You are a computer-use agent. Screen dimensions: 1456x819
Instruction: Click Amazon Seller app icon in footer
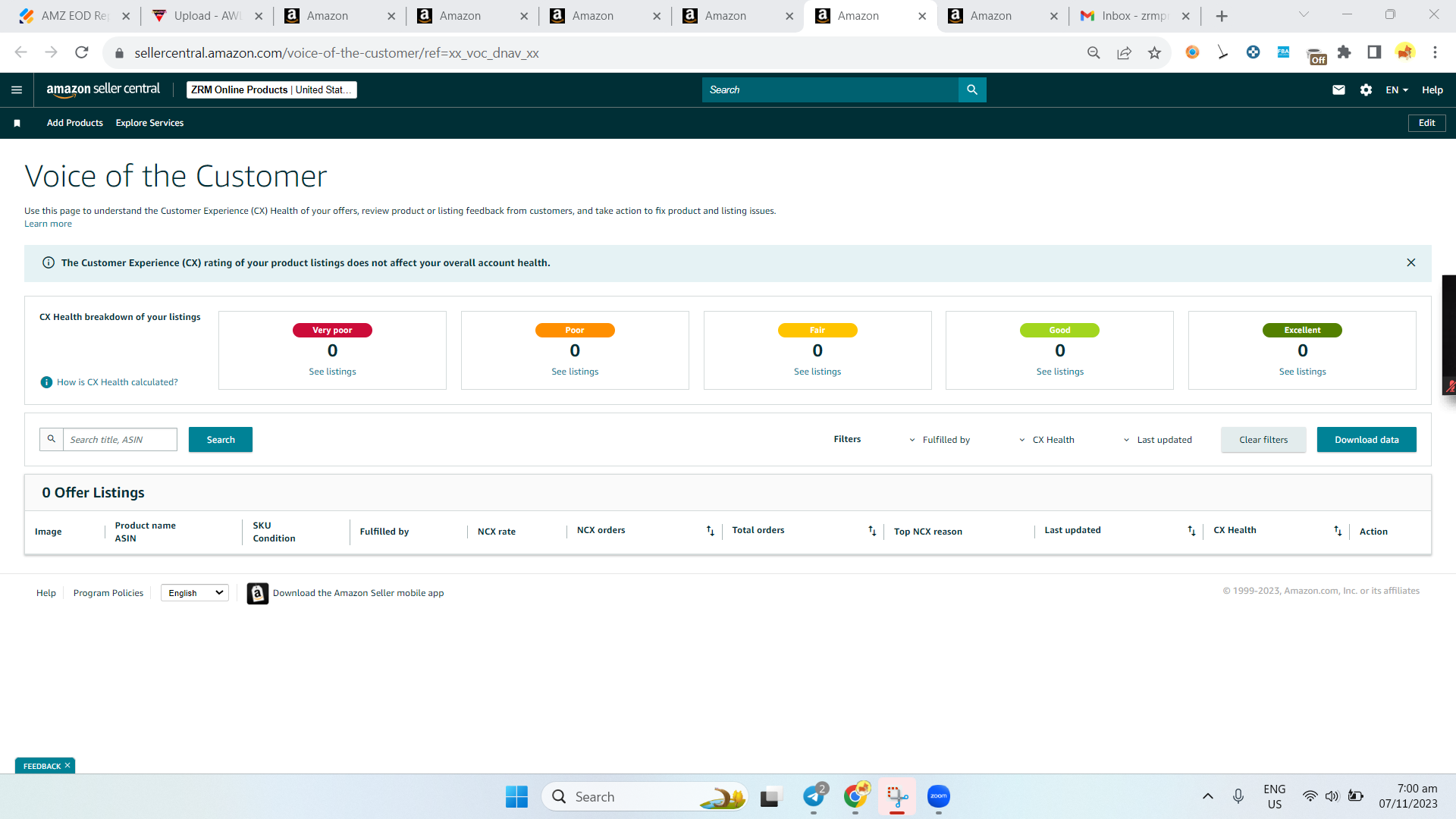coord(258,593)
